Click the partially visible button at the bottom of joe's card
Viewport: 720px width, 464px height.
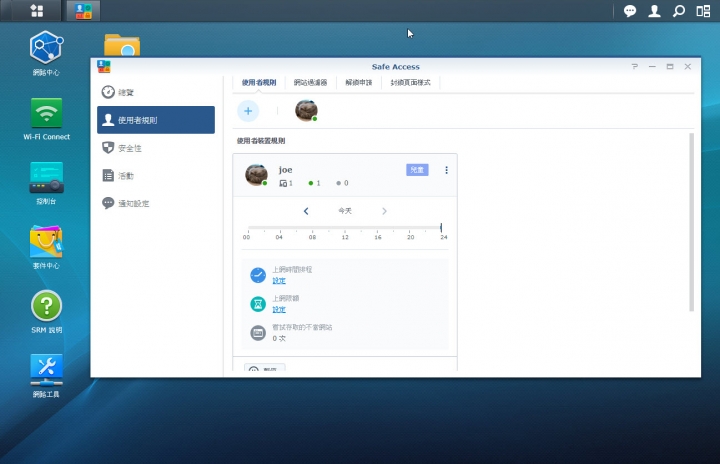(x=265, y=368)
